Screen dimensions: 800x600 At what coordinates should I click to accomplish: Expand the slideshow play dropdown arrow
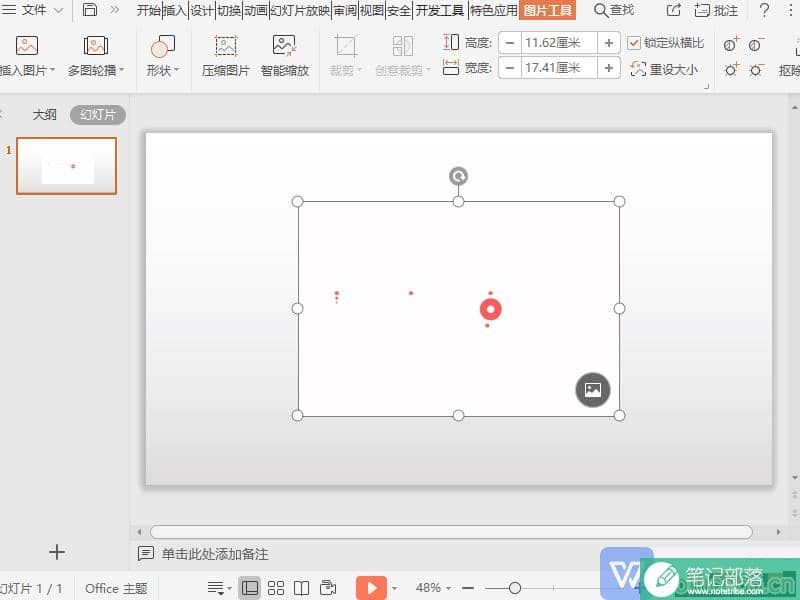coord(394,588)
